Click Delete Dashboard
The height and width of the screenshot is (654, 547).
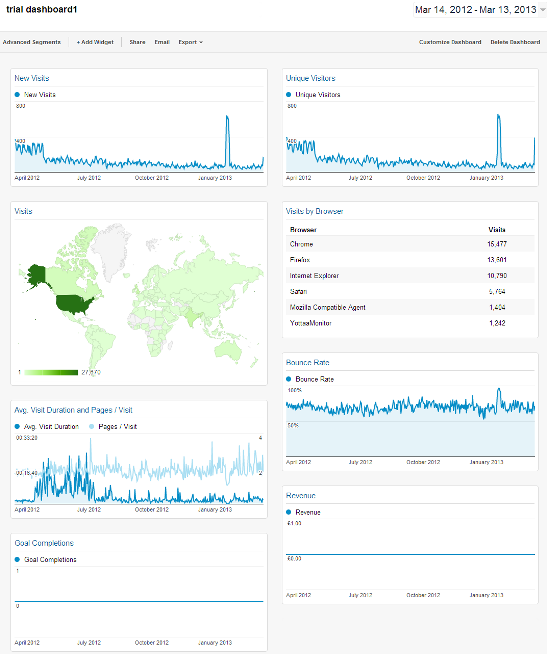pyautogui.click(x=515, y=42)
